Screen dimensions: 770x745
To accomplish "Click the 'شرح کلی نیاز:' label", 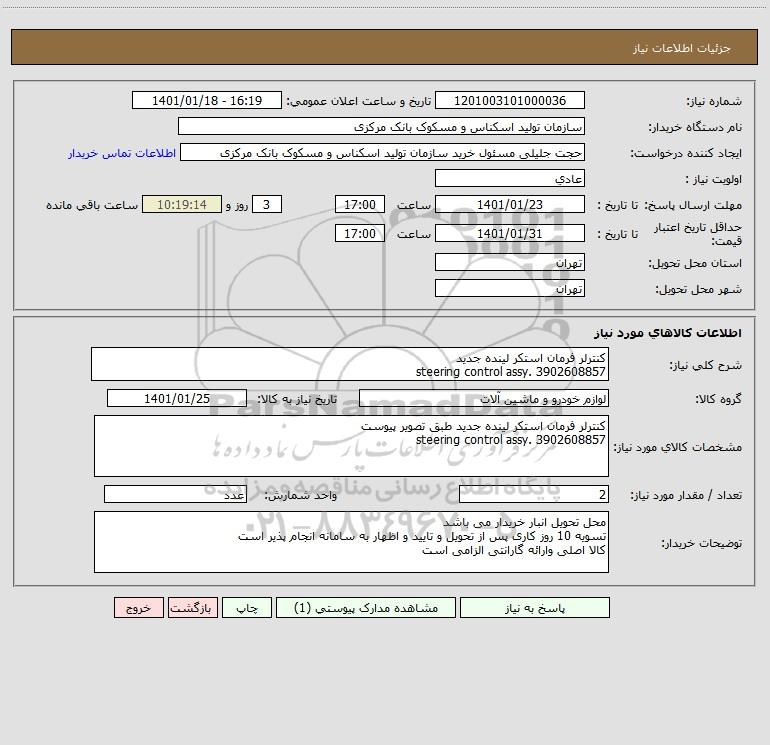I will [706, 365].
